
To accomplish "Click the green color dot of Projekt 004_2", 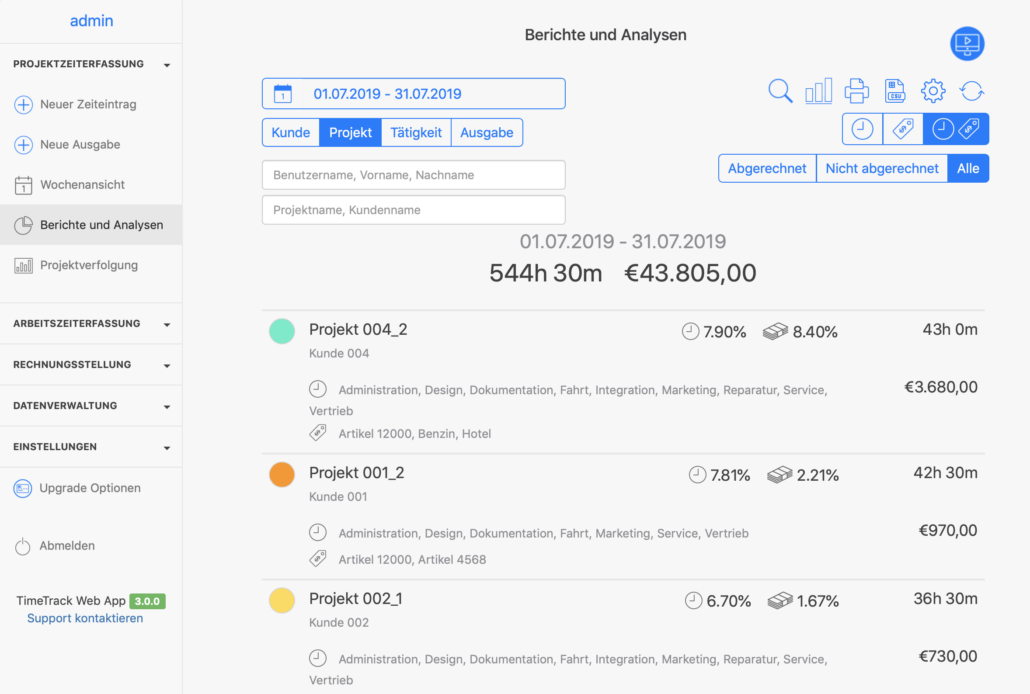I will tap(282, 331).
